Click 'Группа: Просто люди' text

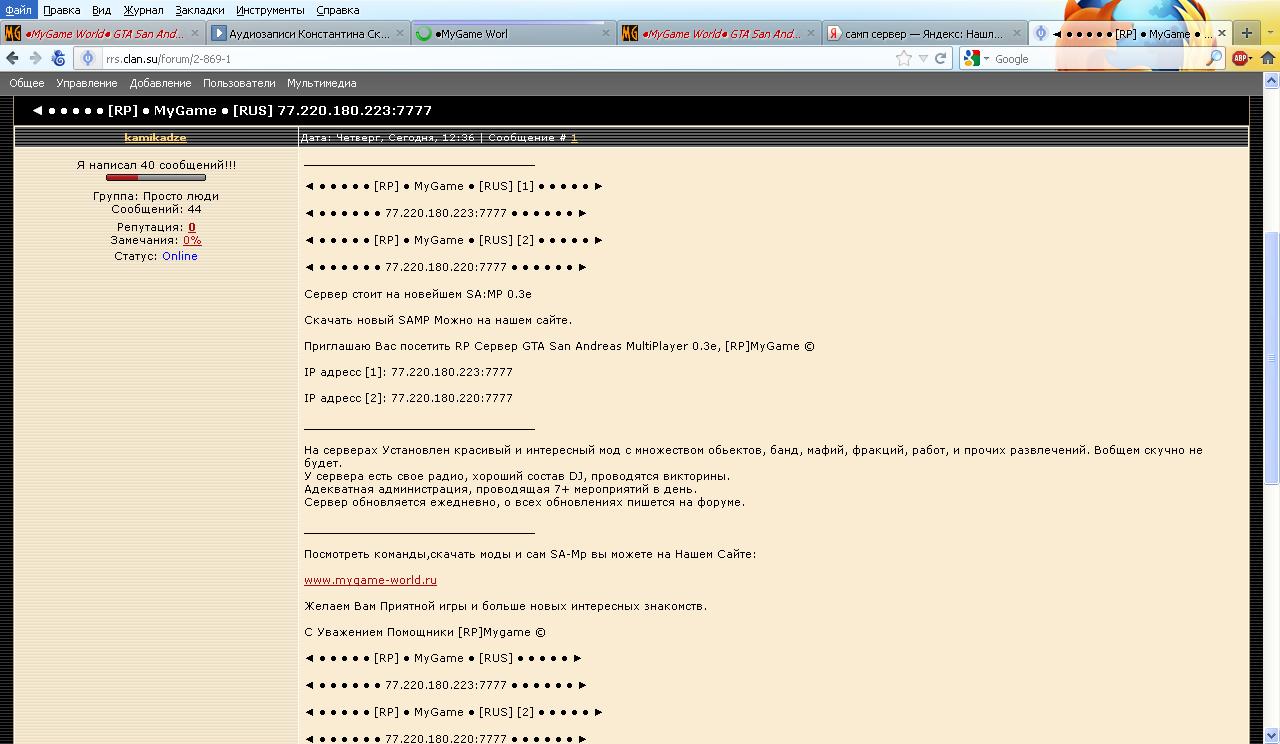pyautogui.click(x=155, y=196)
